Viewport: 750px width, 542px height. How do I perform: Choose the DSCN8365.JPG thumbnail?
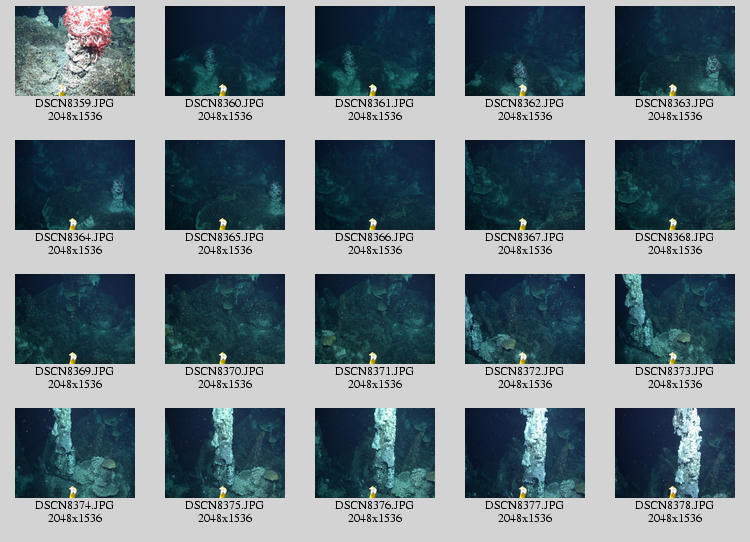pyautogui.click(x=225, y=185)
